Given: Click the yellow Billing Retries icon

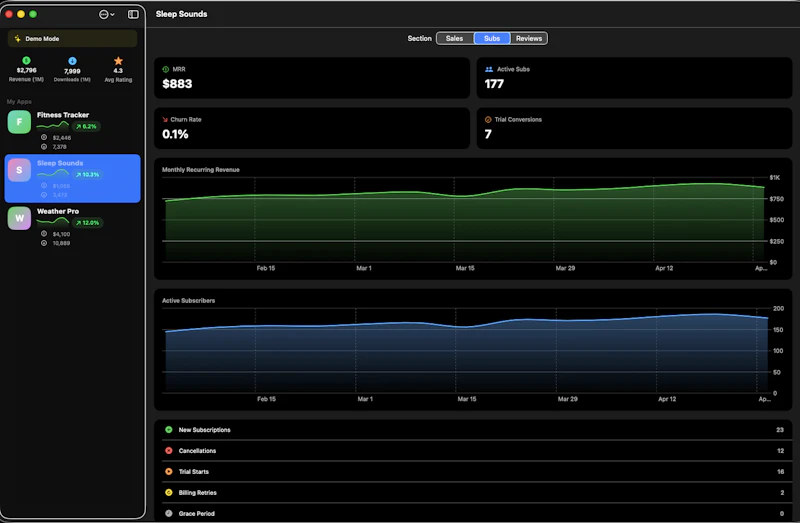Looking at the screenshot, I should pyautogui.click(x=169, y=492).
